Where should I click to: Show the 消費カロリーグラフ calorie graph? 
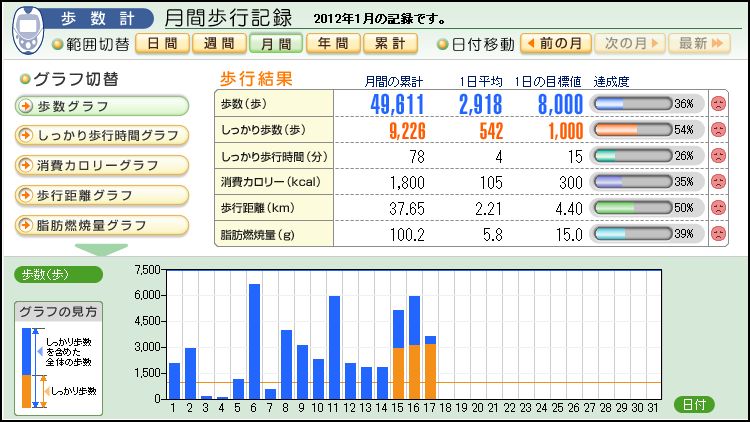click(x=102, y=165)
